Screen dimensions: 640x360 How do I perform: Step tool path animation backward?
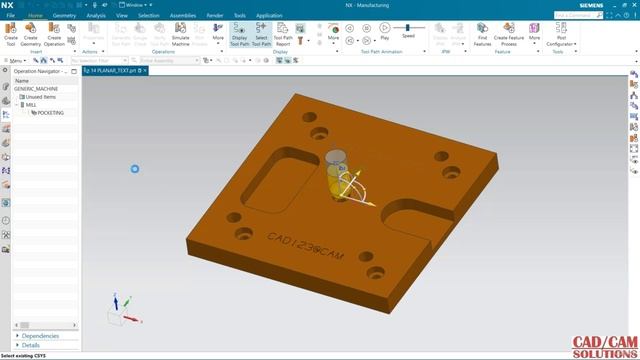coord(349,28)
